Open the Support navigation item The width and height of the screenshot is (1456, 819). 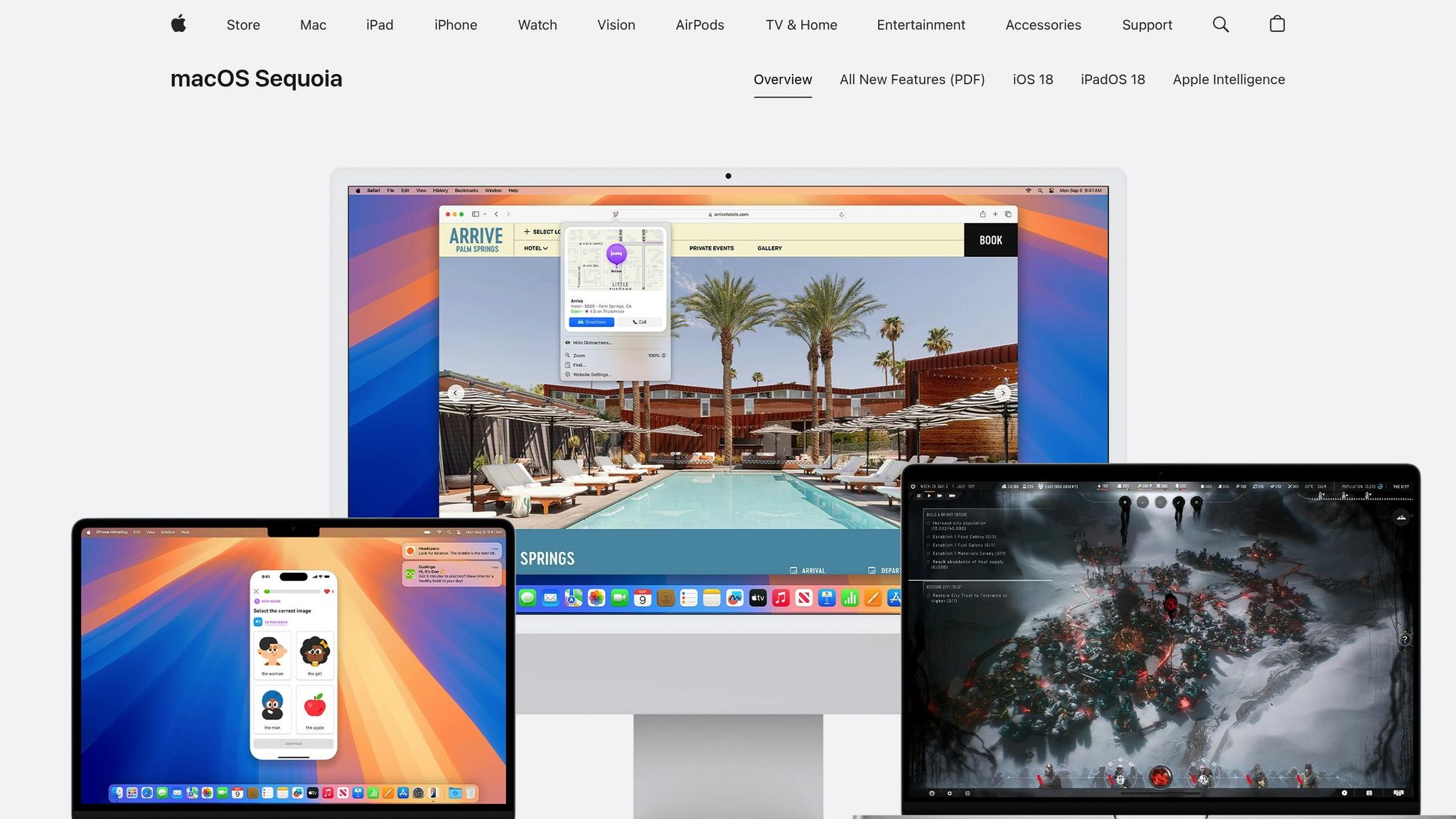tap(1147, 25)
